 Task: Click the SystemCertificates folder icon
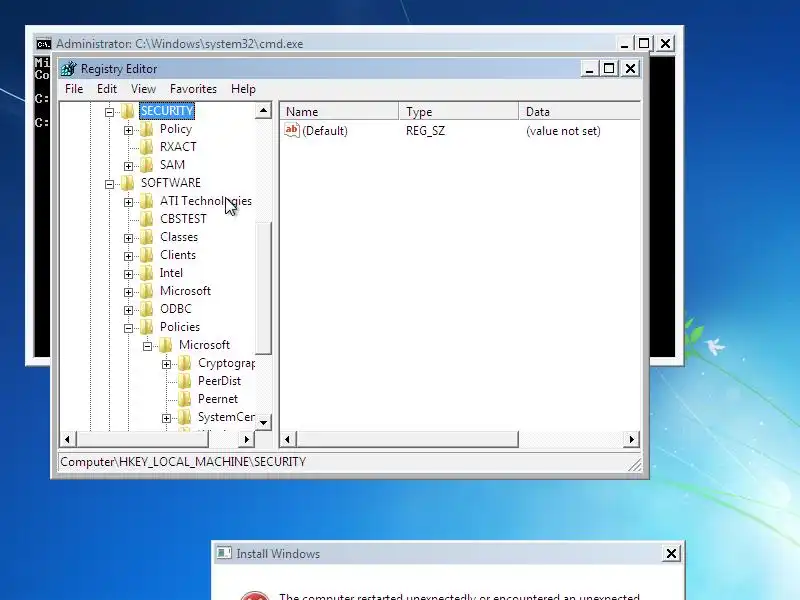pyautogui.click(x=185, y=417)
